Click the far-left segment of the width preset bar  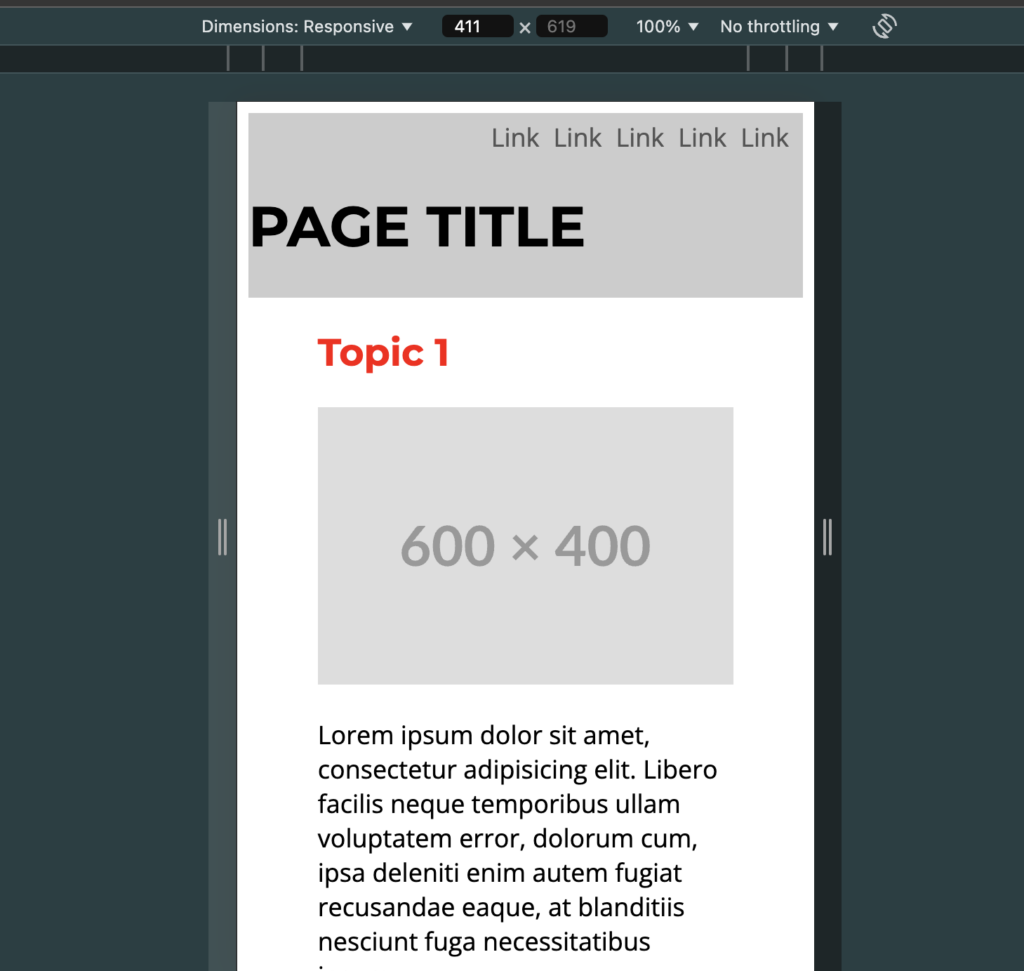(113, 59)
